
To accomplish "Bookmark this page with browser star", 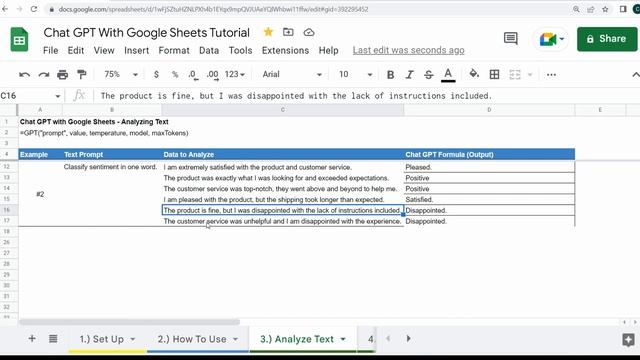I will 605,9.
